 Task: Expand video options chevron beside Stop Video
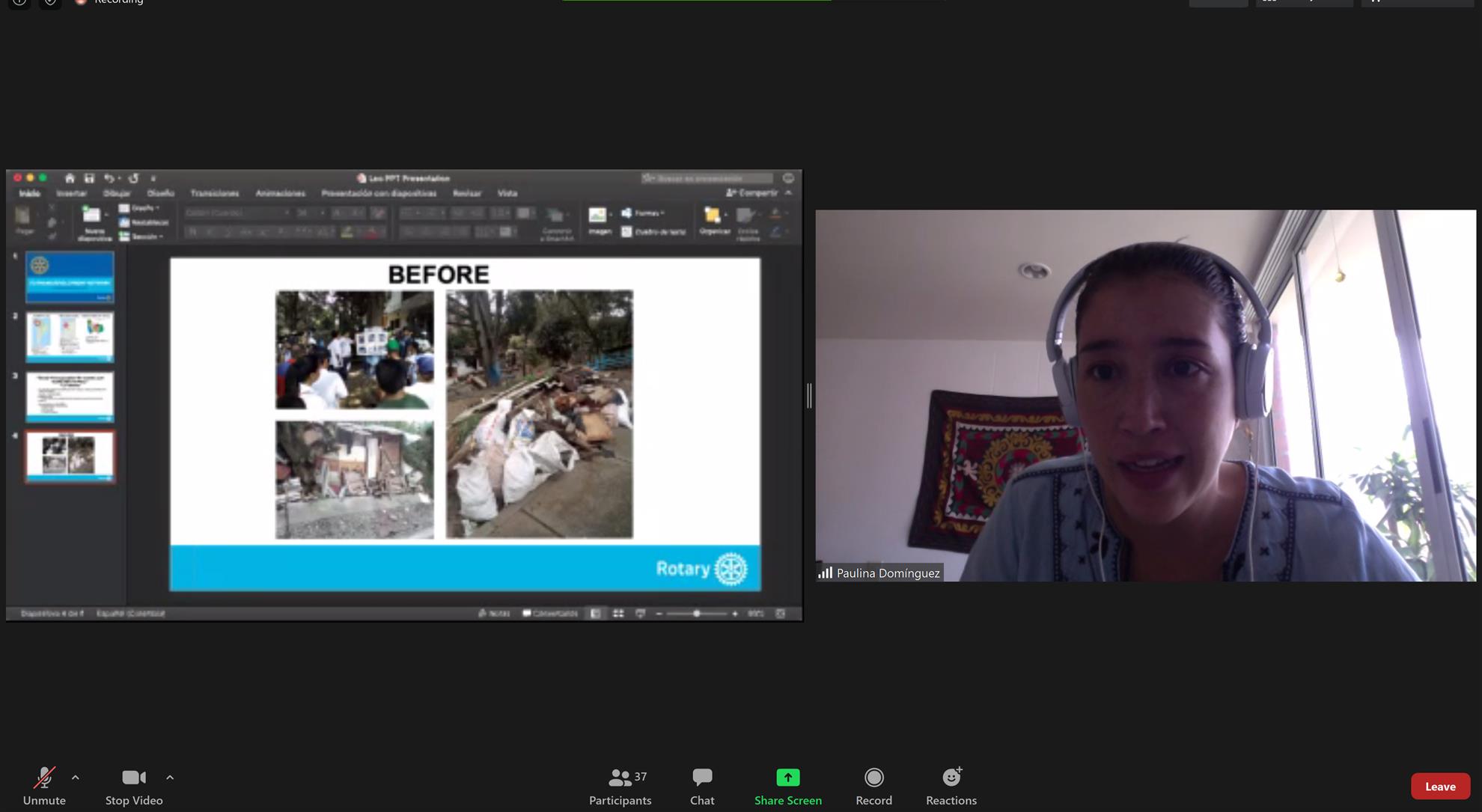click(x=170, y=778)
